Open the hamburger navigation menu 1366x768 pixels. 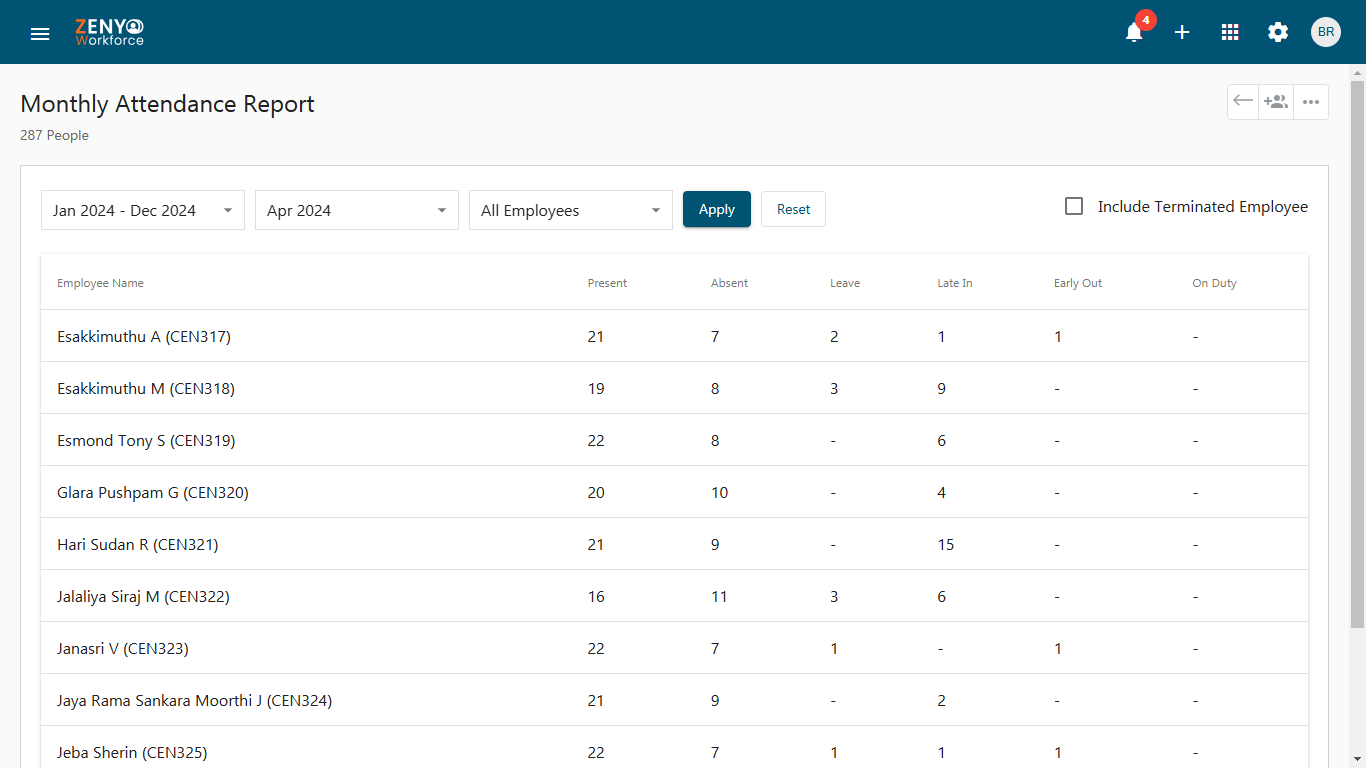(x=40, y=33)
